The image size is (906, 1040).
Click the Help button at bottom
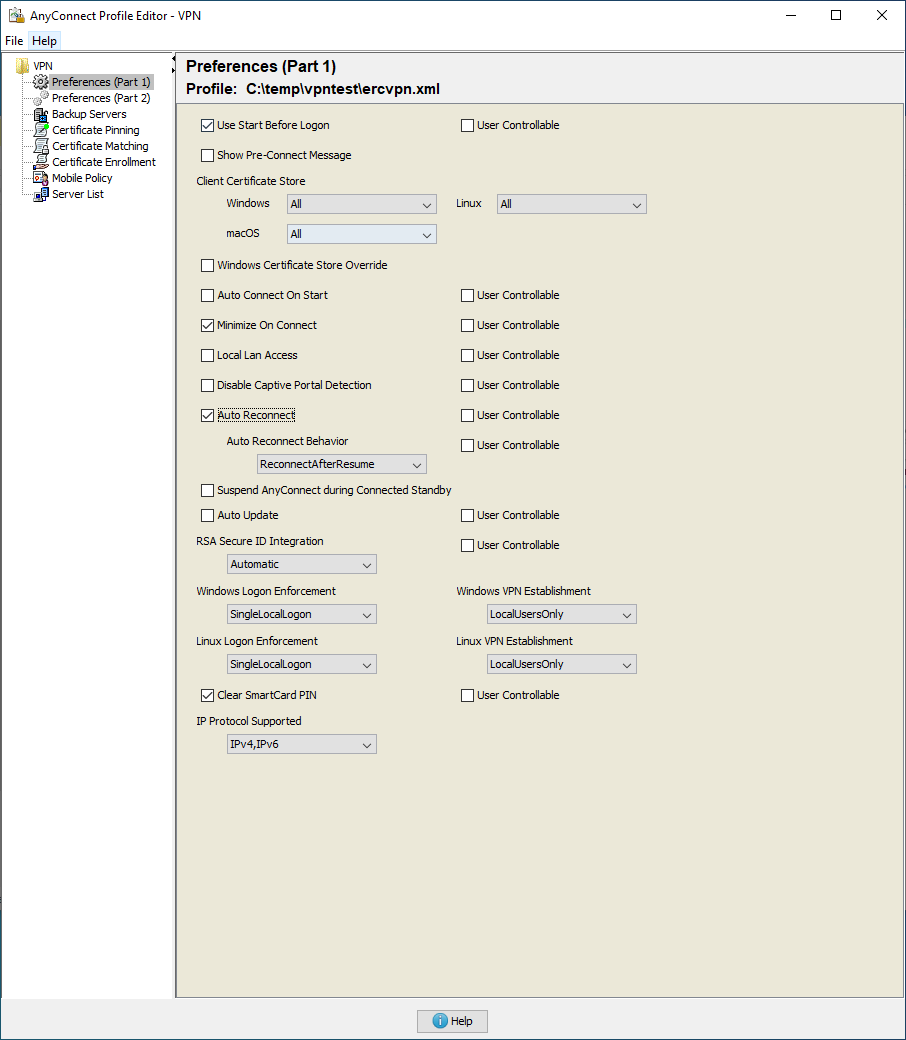click(451, 1021)
